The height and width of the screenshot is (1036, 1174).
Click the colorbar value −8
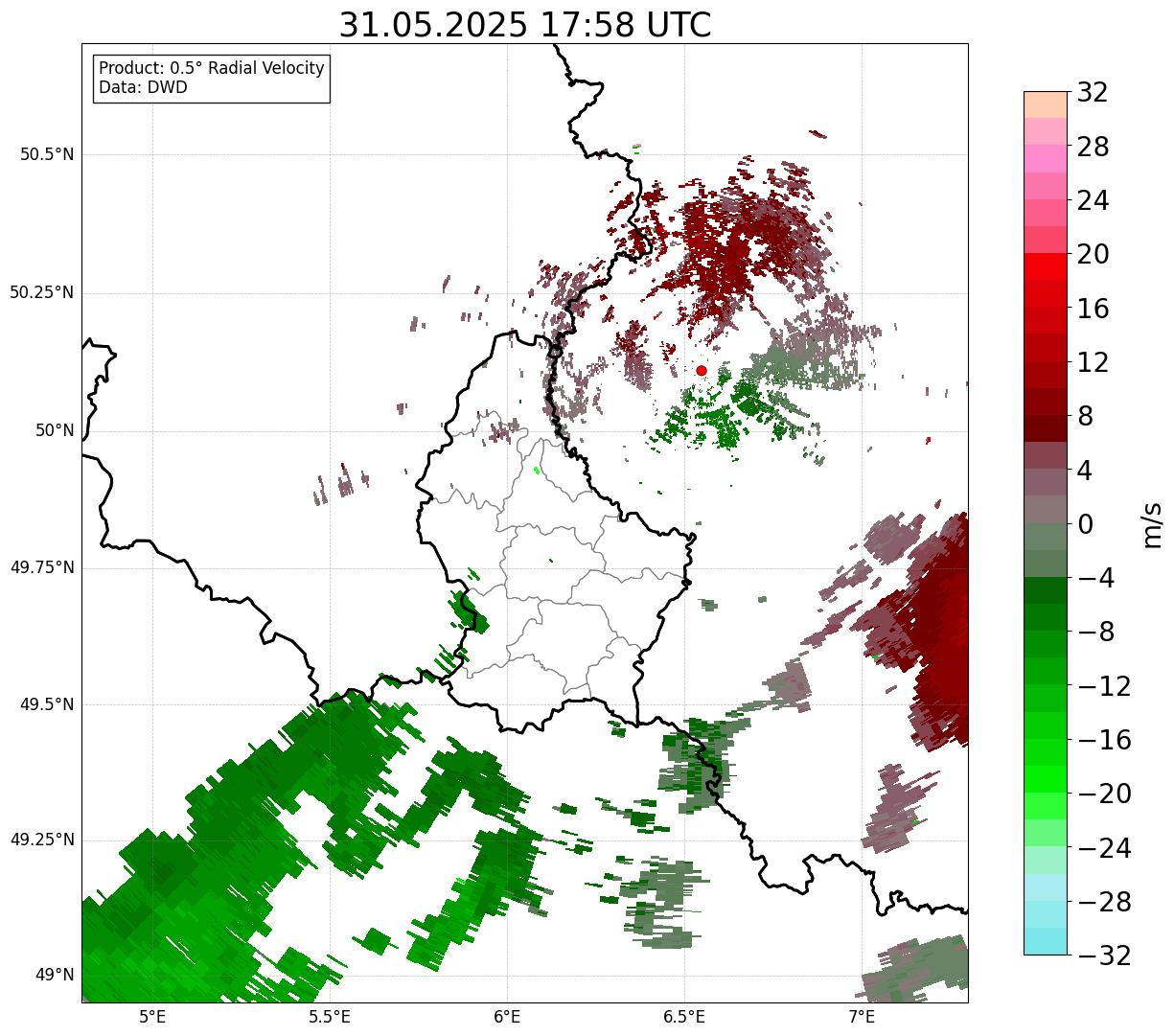(x=1096, y=632)
